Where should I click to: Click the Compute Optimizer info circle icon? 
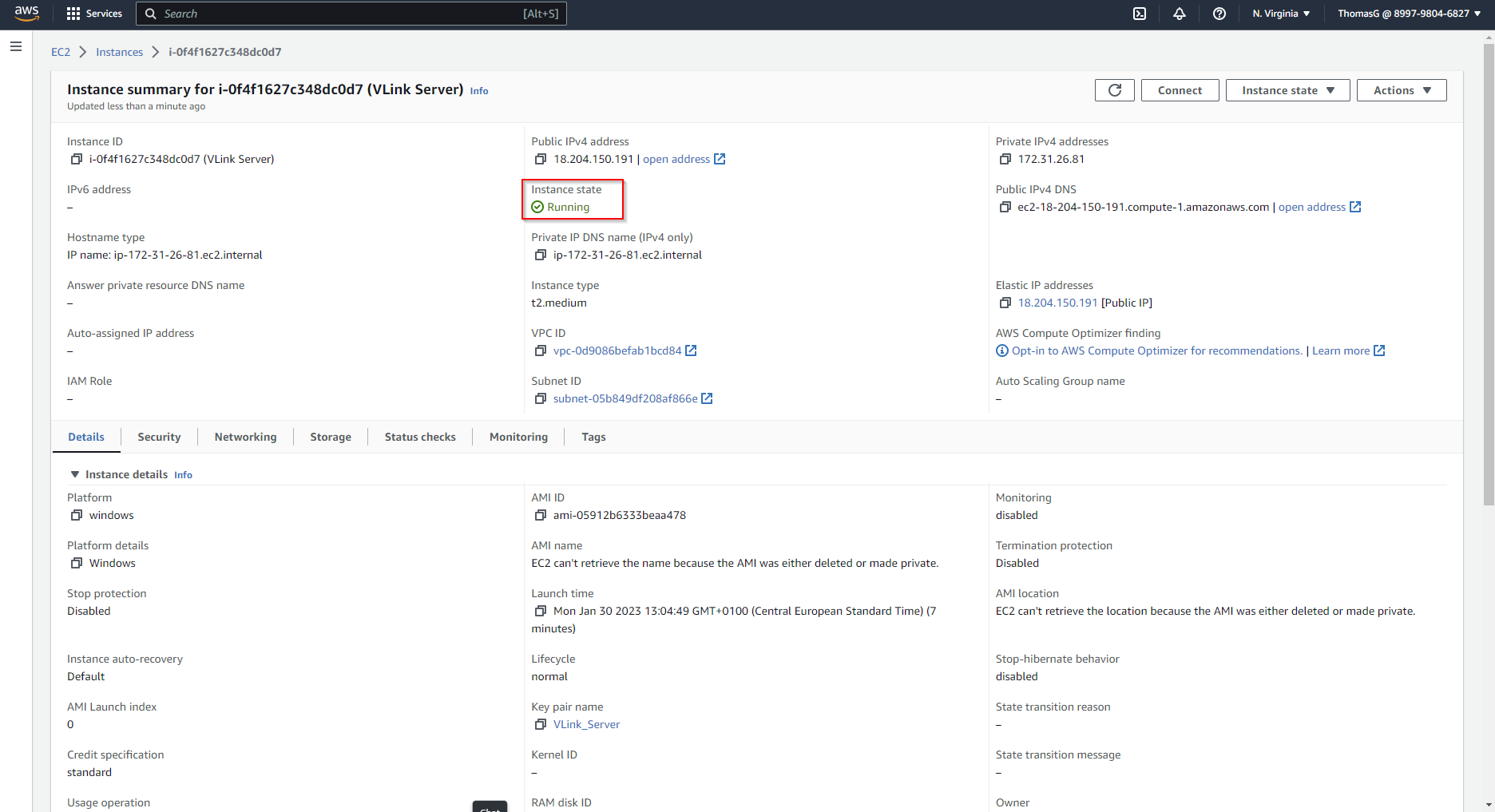tap(1002, 351)
